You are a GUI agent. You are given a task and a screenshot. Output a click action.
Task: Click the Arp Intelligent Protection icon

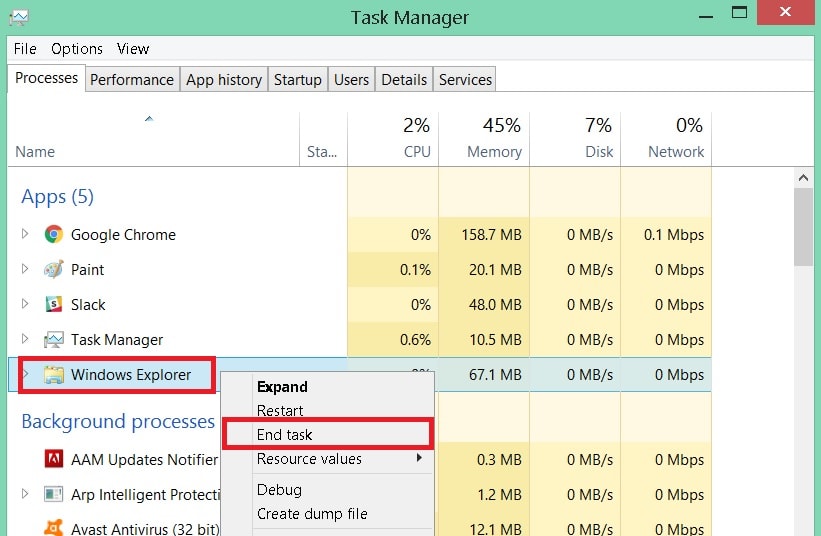tap(54, 495)
